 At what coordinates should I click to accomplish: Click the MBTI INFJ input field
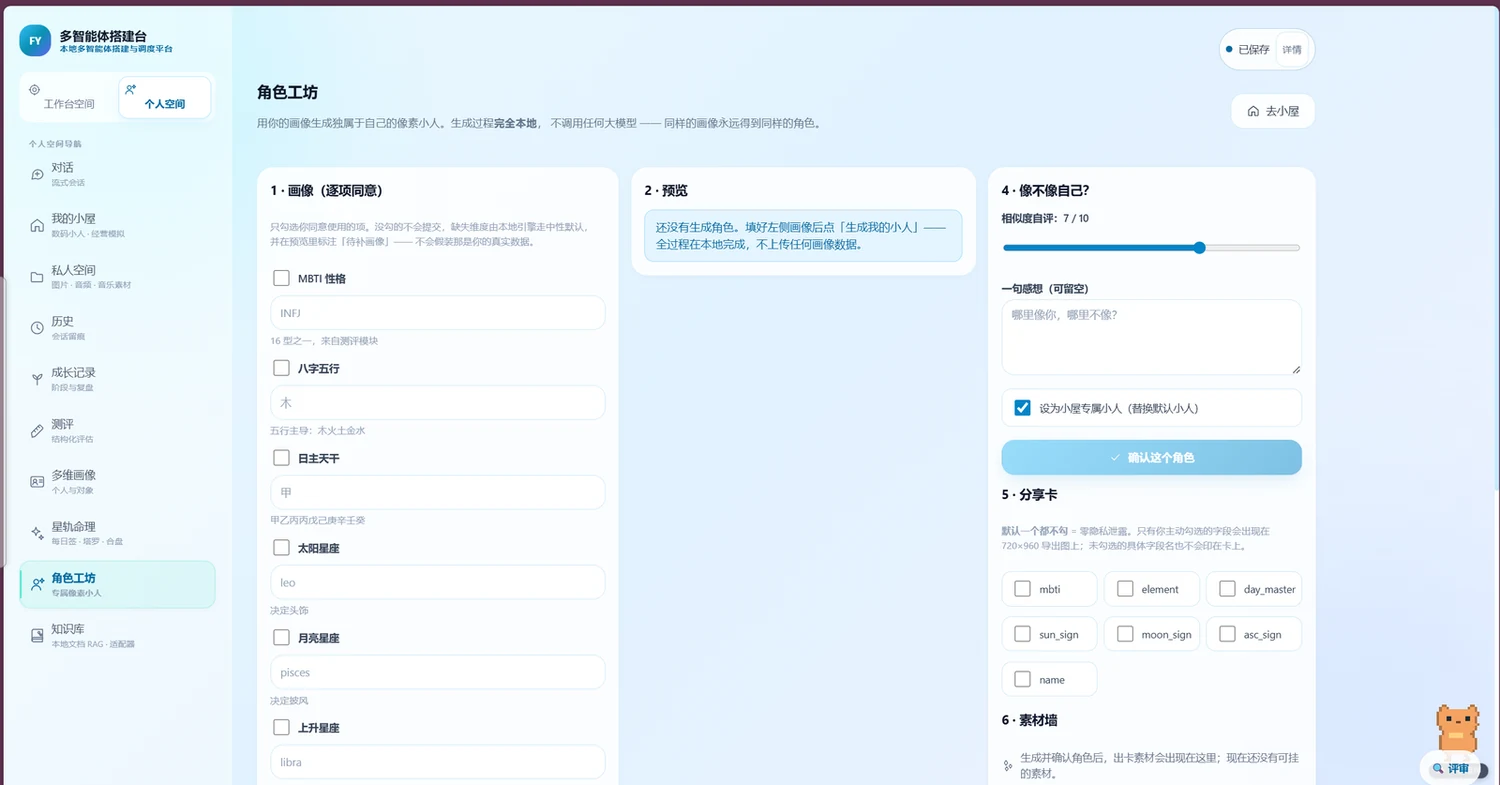tap(438, 313)
